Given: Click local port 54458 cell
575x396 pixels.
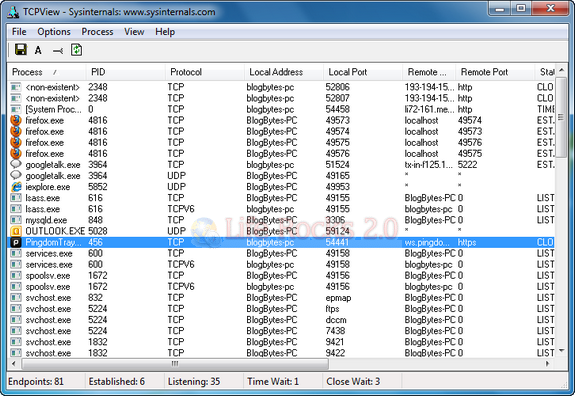Looking at the screenshot, I should point(337,109).
